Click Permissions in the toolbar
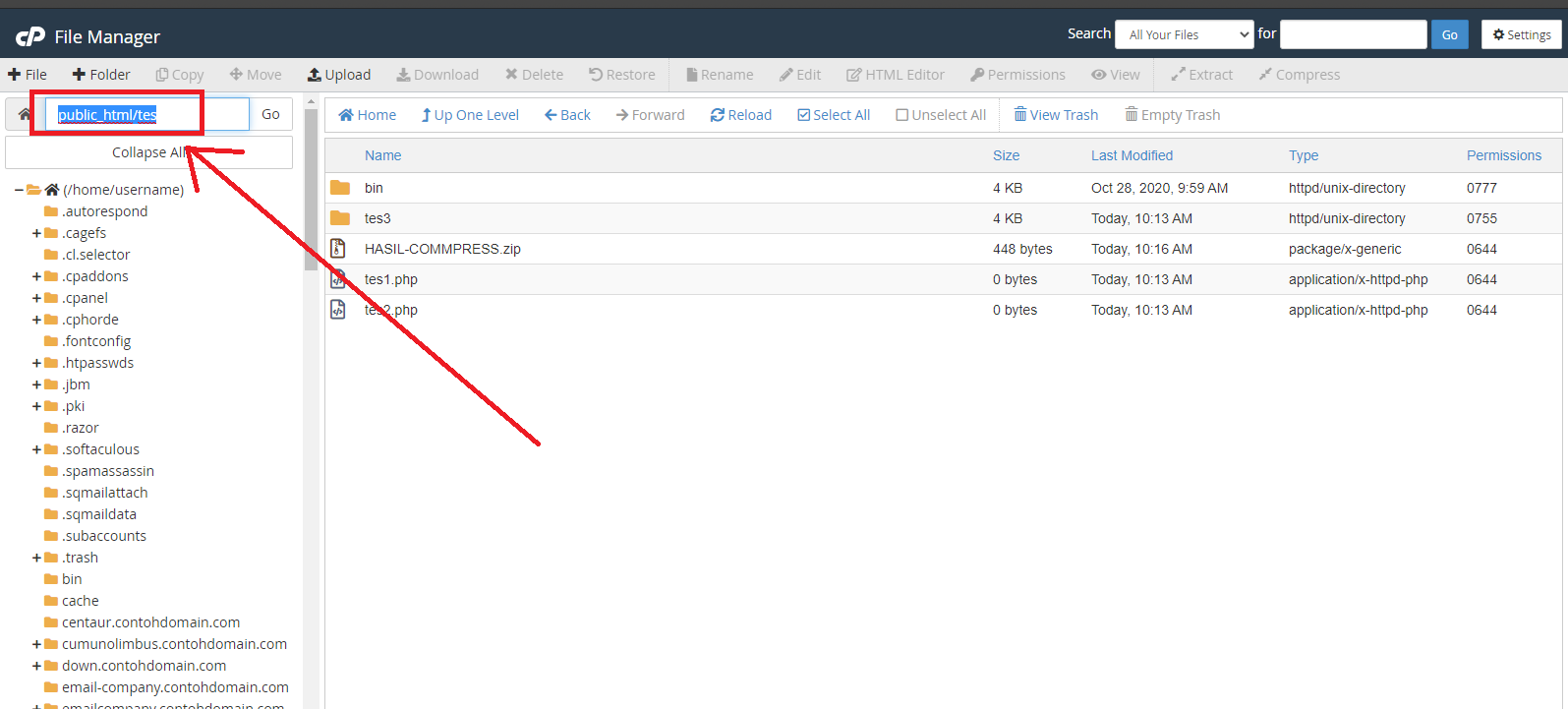Viewport: 1568px width, 709px height. click(1017, 75)
